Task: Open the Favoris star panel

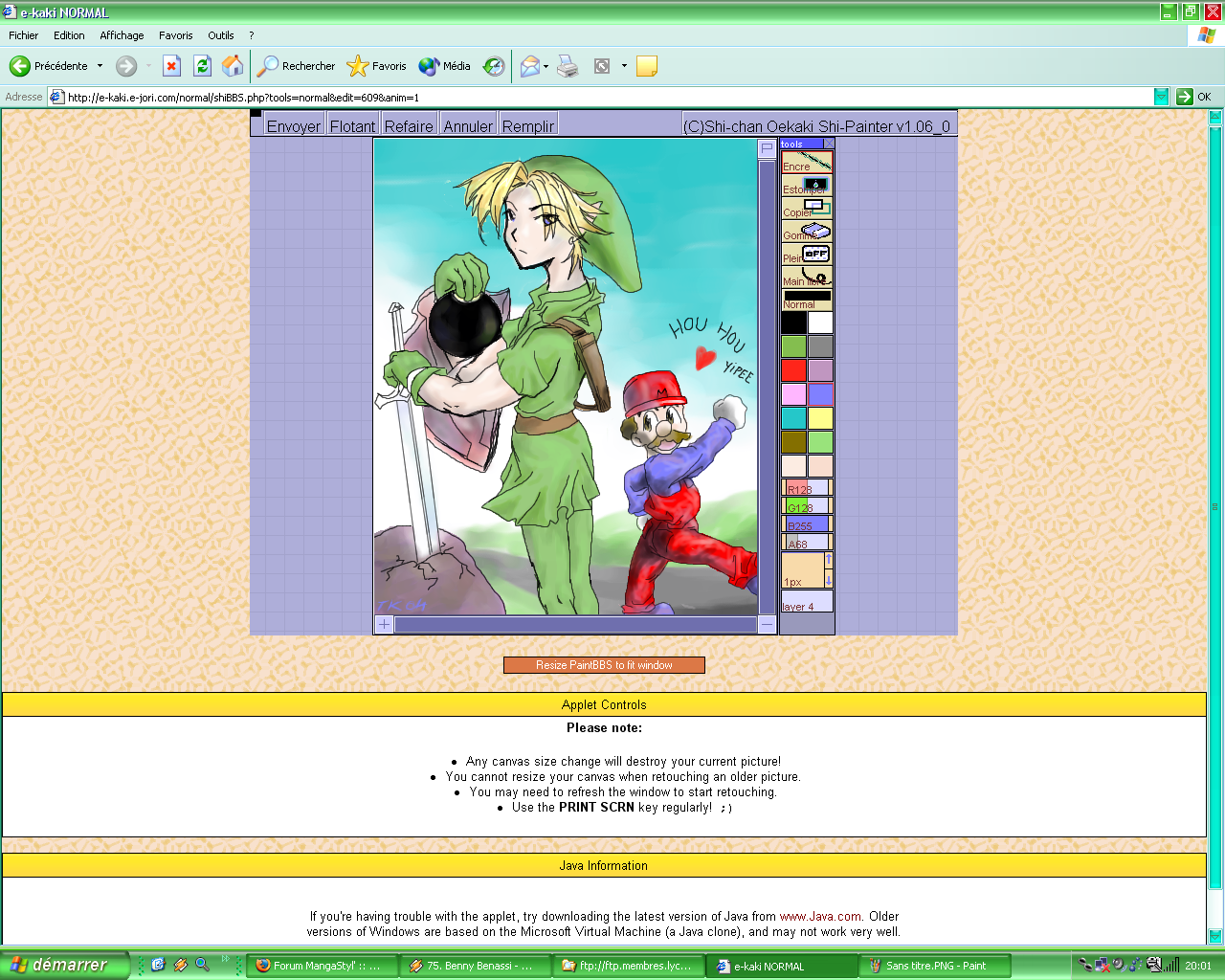Action: [377, 66]
